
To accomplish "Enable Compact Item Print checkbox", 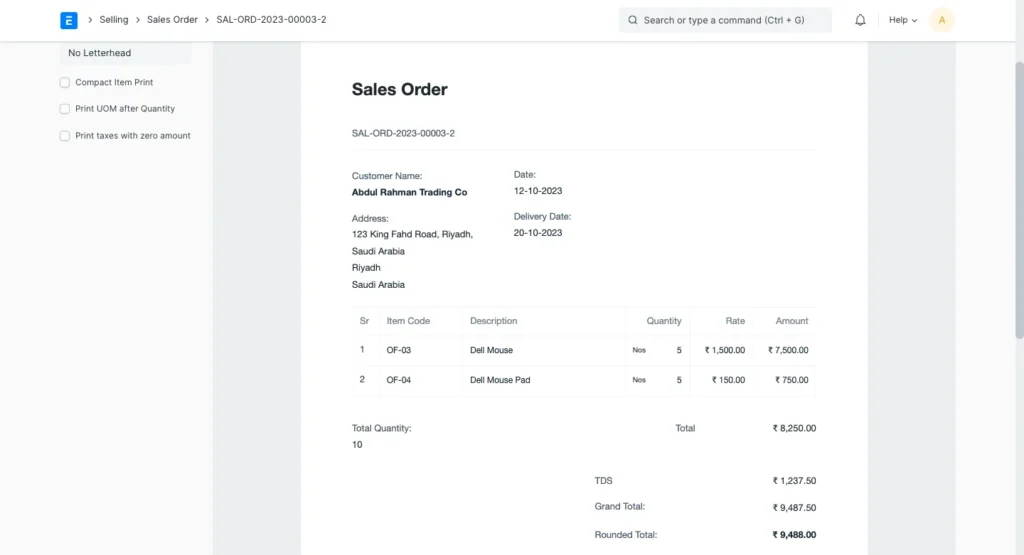I will click(x=65, y=82).
